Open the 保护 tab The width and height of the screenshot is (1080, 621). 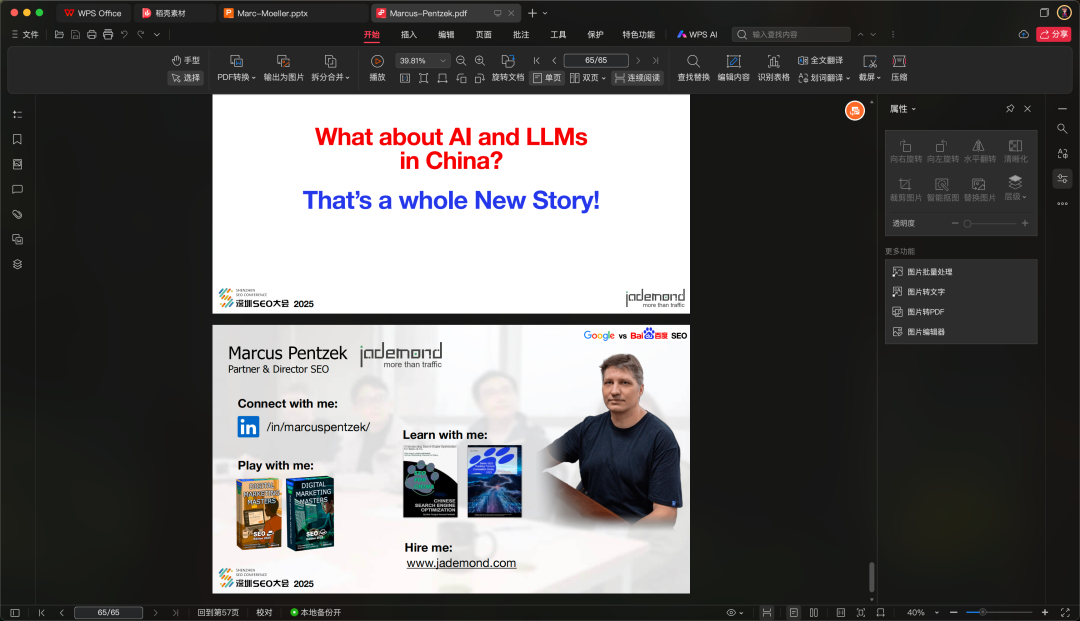[595, 34]
